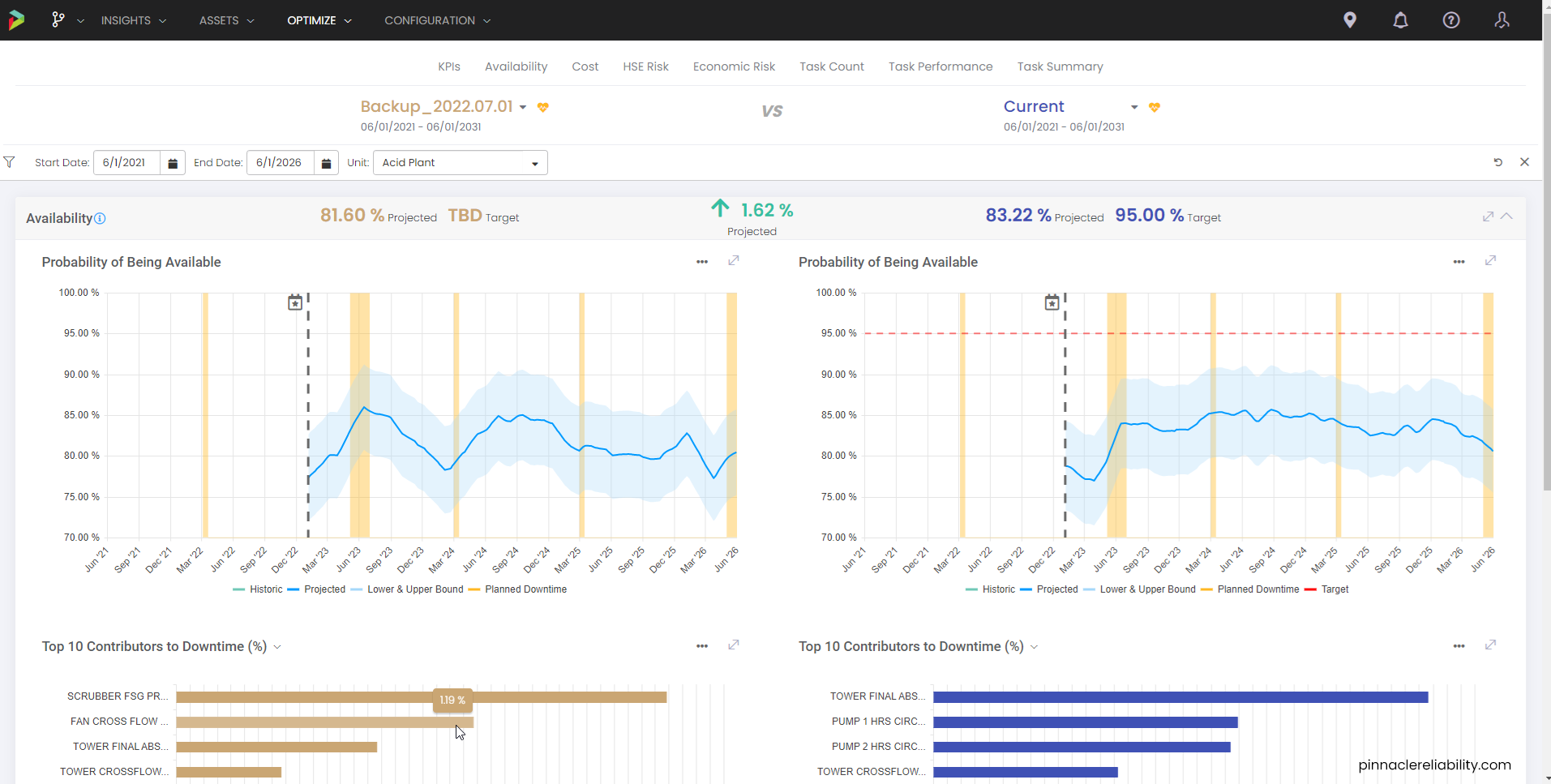
Task: Open the Backup_2022.07.01 scenario dropdown
Action: tap(523, 107)
